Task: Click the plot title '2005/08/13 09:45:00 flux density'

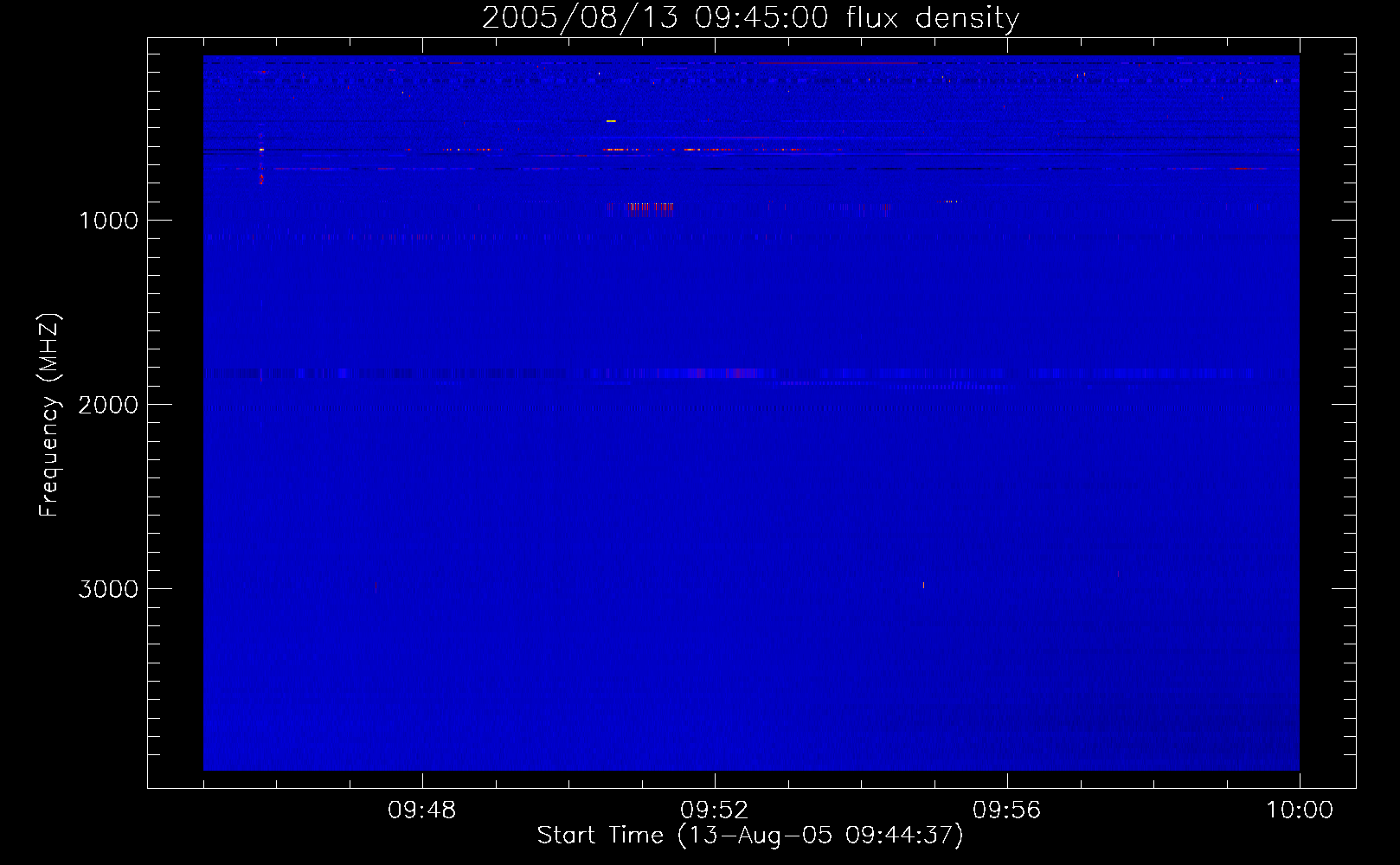Action: [750, 17]
